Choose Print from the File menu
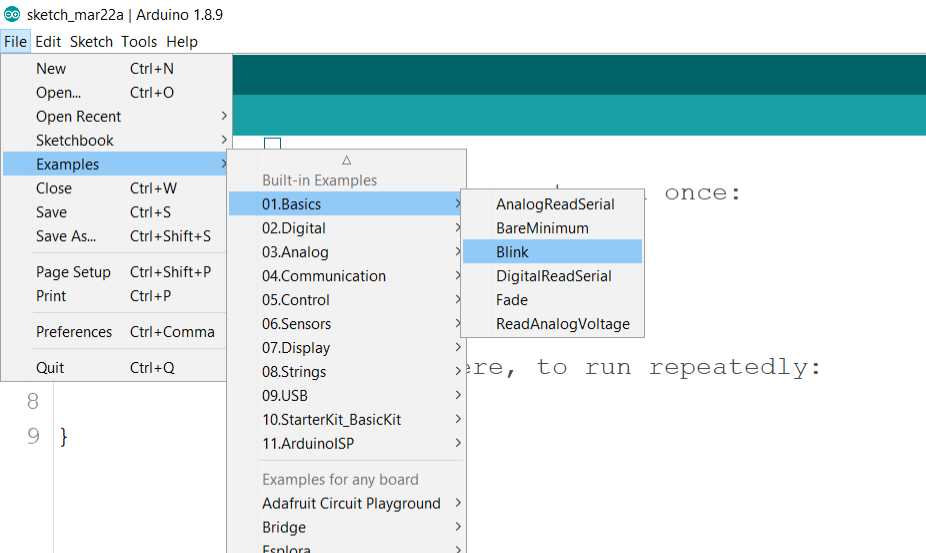926x553 pixels. pyautogui.click(x=115, y=296)
